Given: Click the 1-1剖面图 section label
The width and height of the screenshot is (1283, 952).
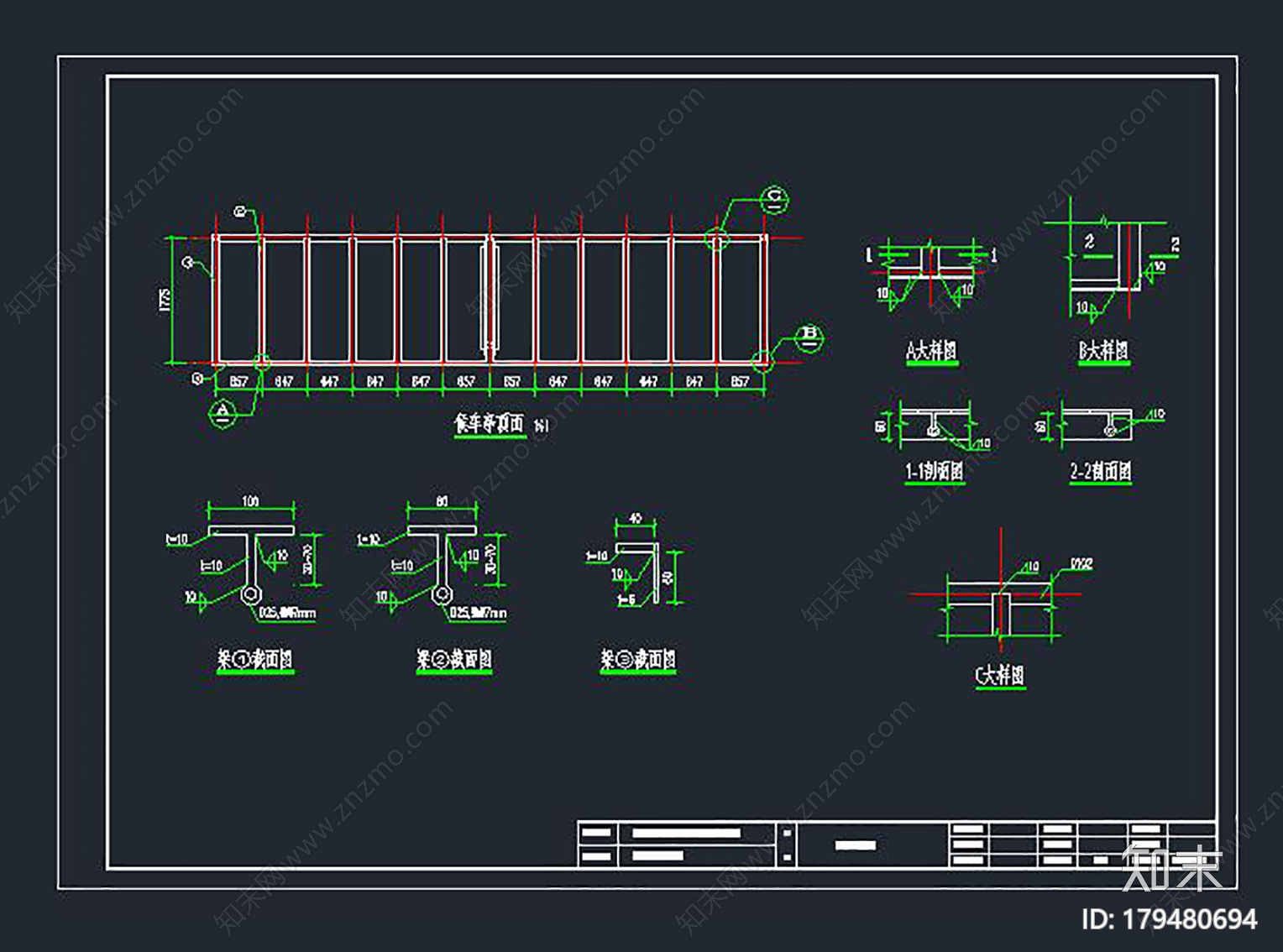Looking at the screenshot, I should coord(934,472).
